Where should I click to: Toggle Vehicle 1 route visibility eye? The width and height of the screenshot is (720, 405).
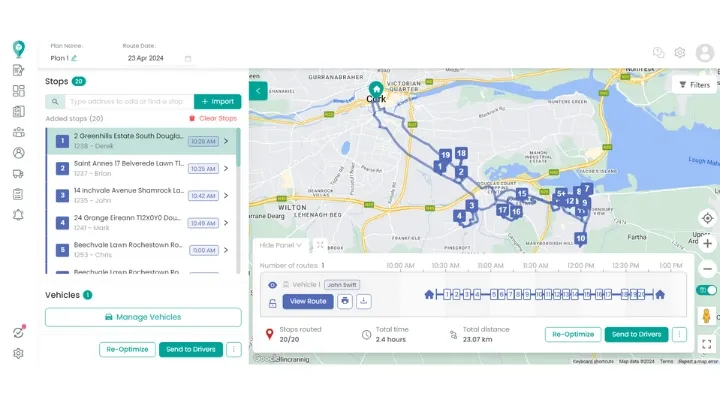pyautogui.click(x=272, y=284)
